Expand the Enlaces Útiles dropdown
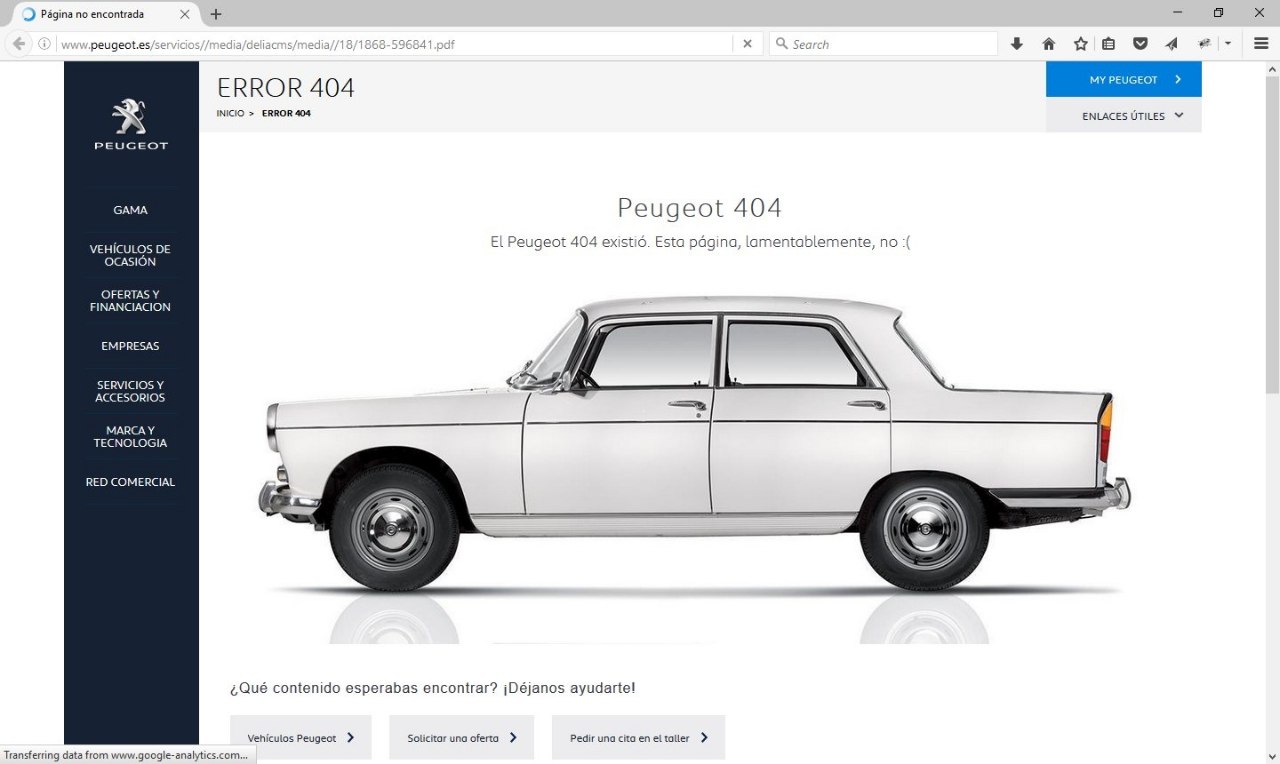 [x=1124, y=115]
